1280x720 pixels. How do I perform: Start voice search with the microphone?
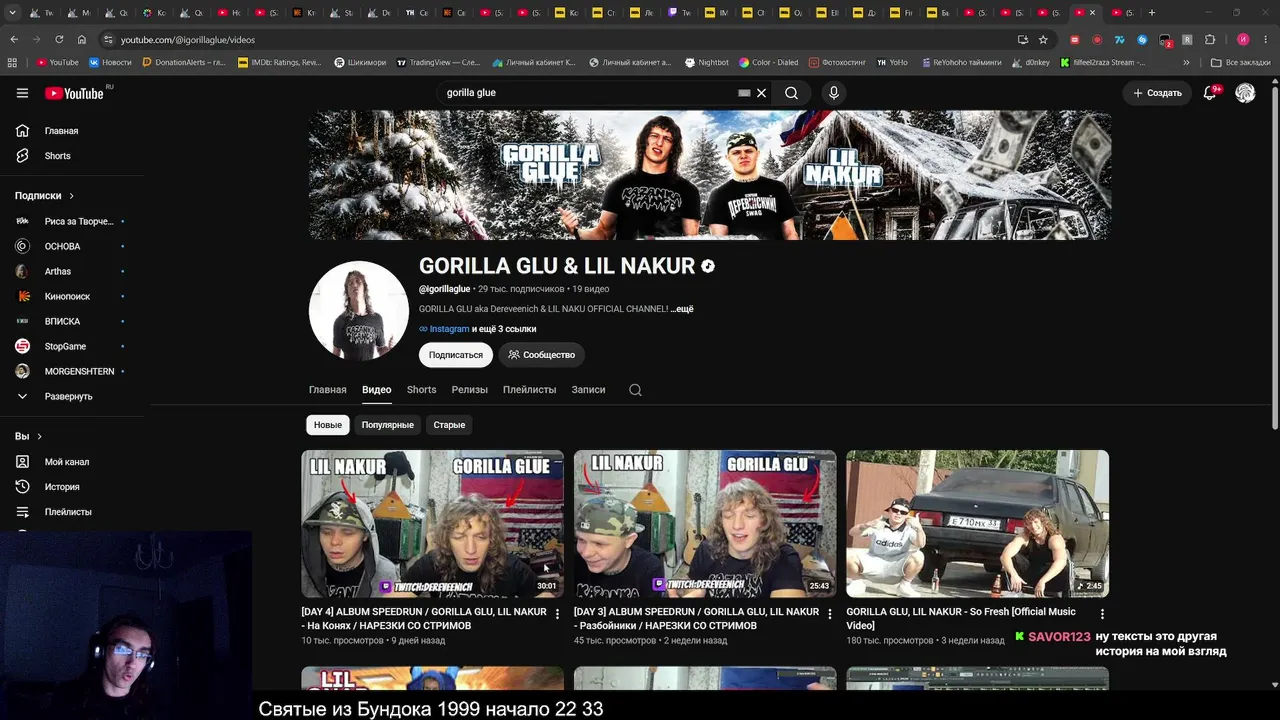(x=834, y=93)
